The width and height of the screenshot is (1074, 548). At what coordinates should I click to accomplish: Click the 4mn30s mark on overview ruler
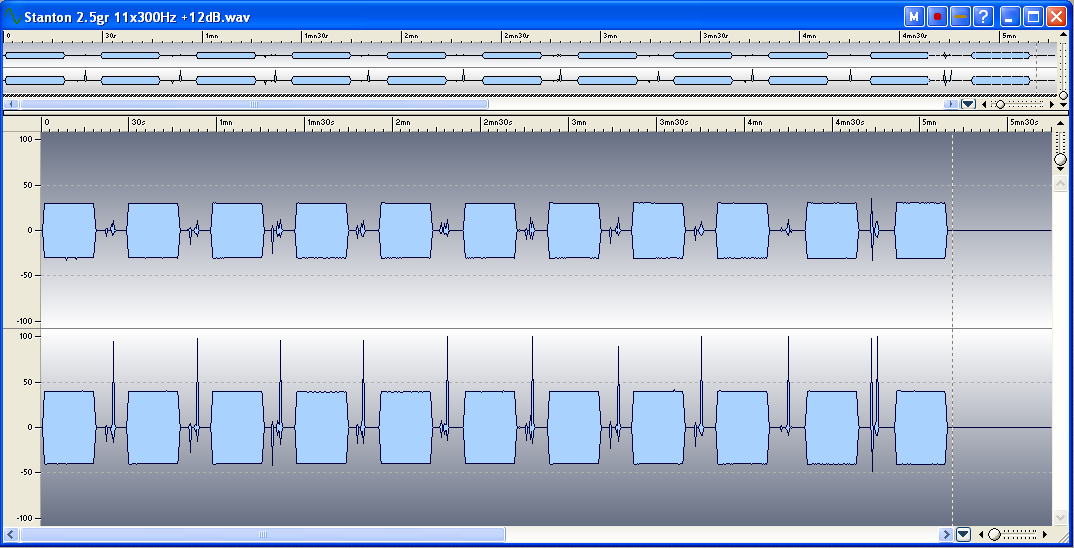point(914,36)
